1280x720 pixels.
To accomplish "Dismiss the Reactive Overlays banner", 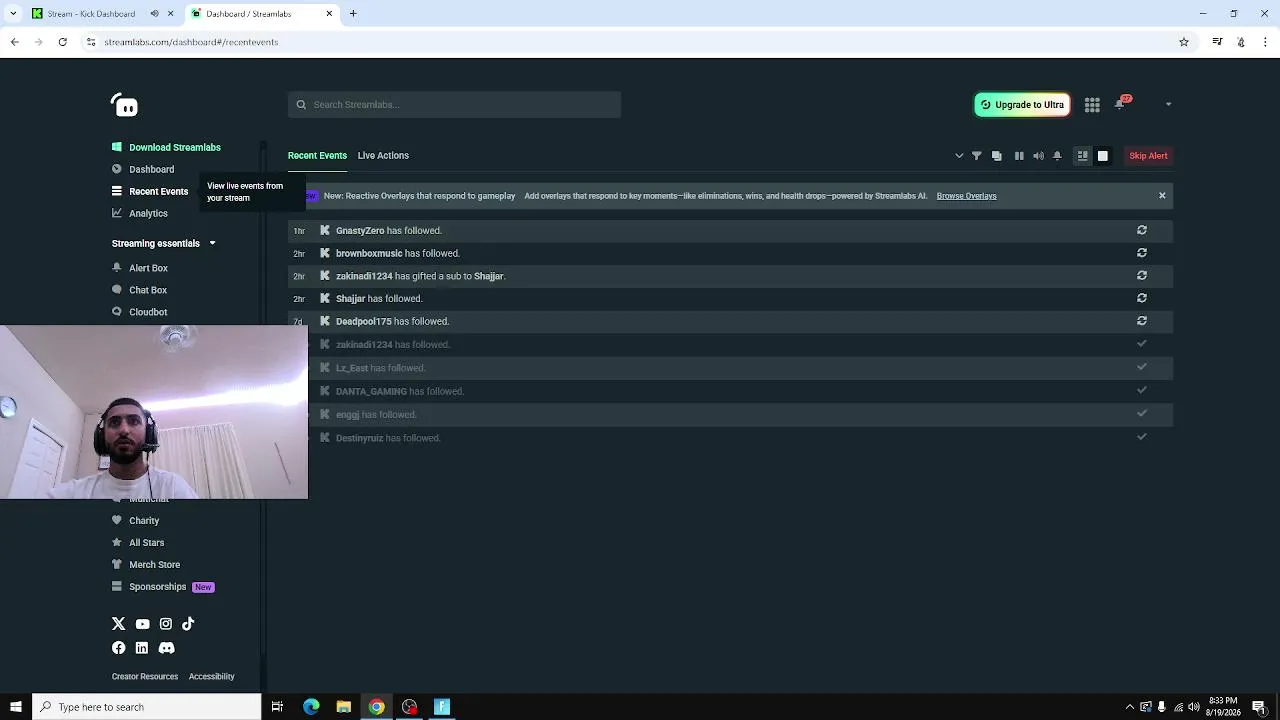I will coord(1162,196).
